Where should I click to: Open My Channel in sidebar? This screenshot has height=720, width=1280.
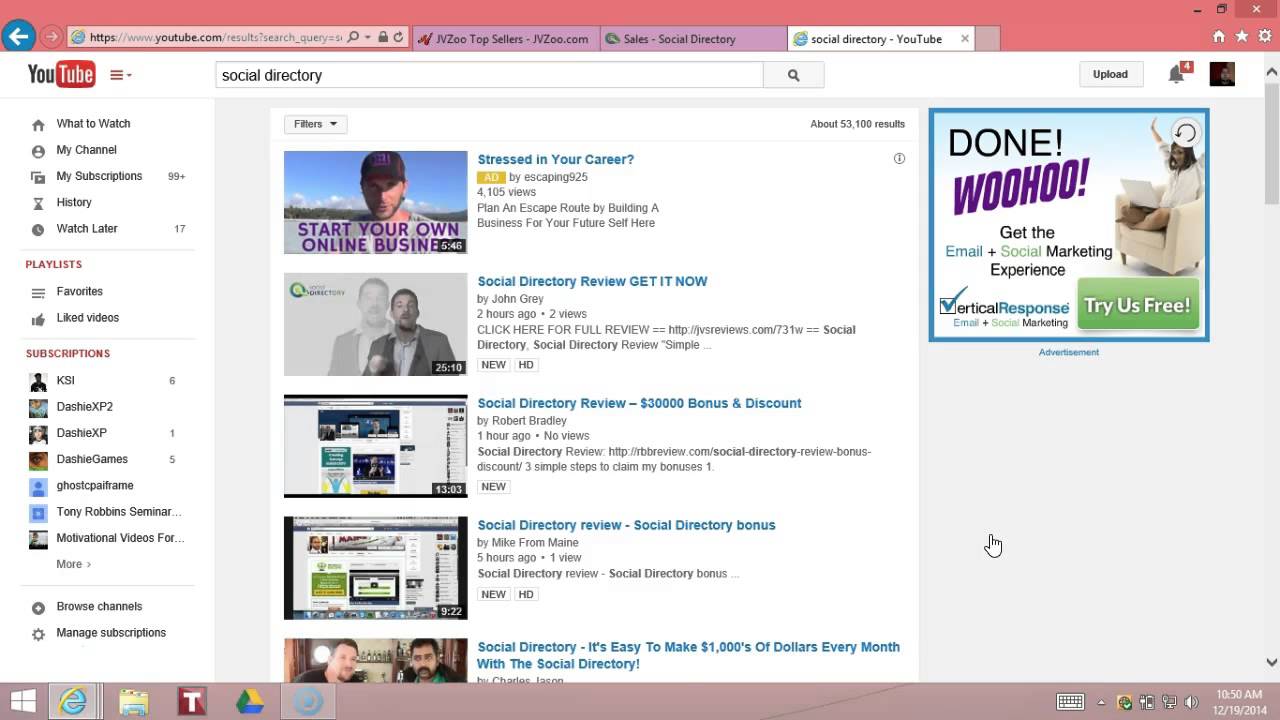86,150
